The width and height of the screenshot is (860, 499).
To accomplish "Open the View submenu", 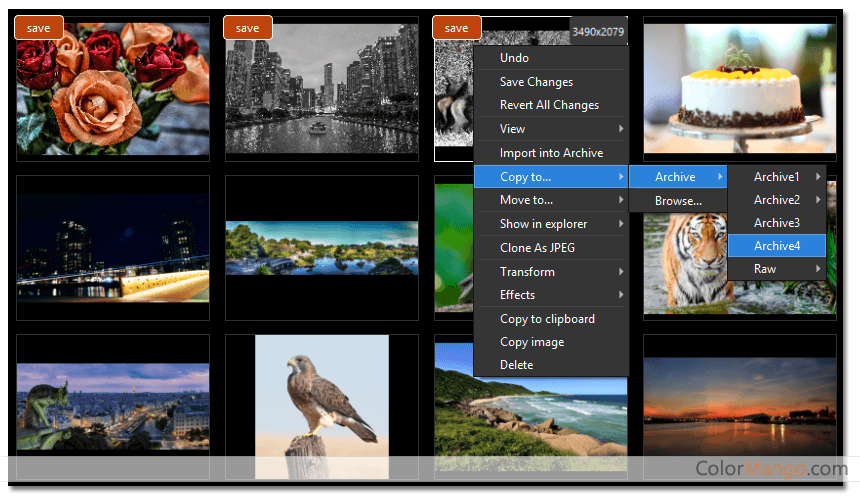I will [551, 129].
